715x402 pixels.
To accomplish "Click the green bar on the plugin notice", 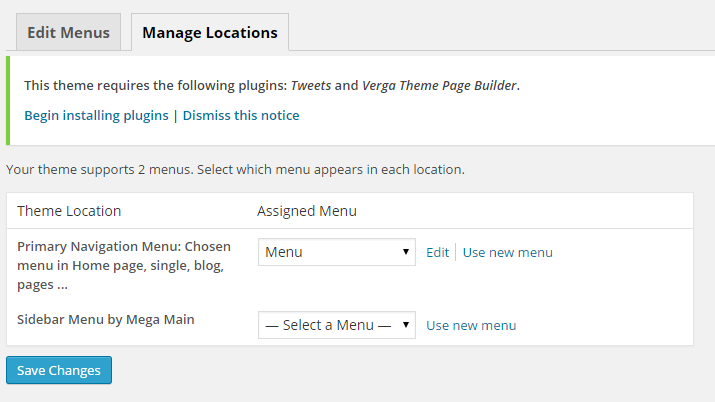I will coord(8,101).
